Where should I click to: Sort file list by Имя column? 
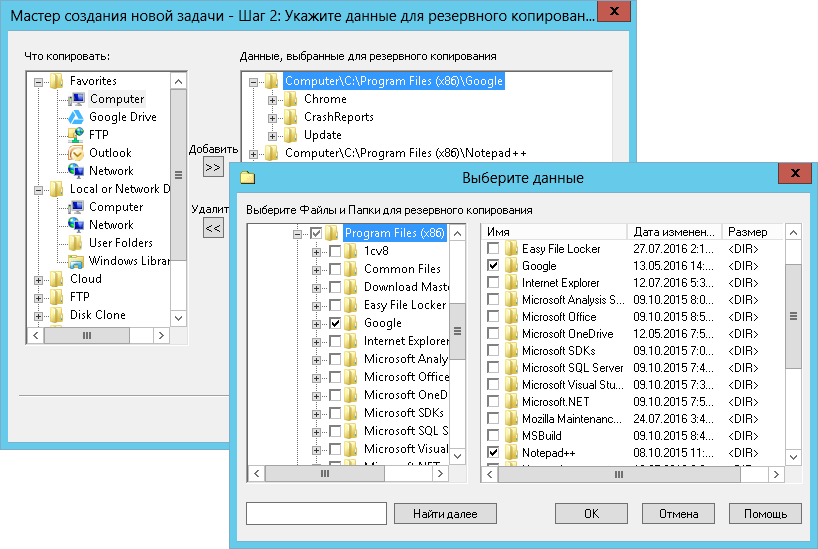point(554,232)
